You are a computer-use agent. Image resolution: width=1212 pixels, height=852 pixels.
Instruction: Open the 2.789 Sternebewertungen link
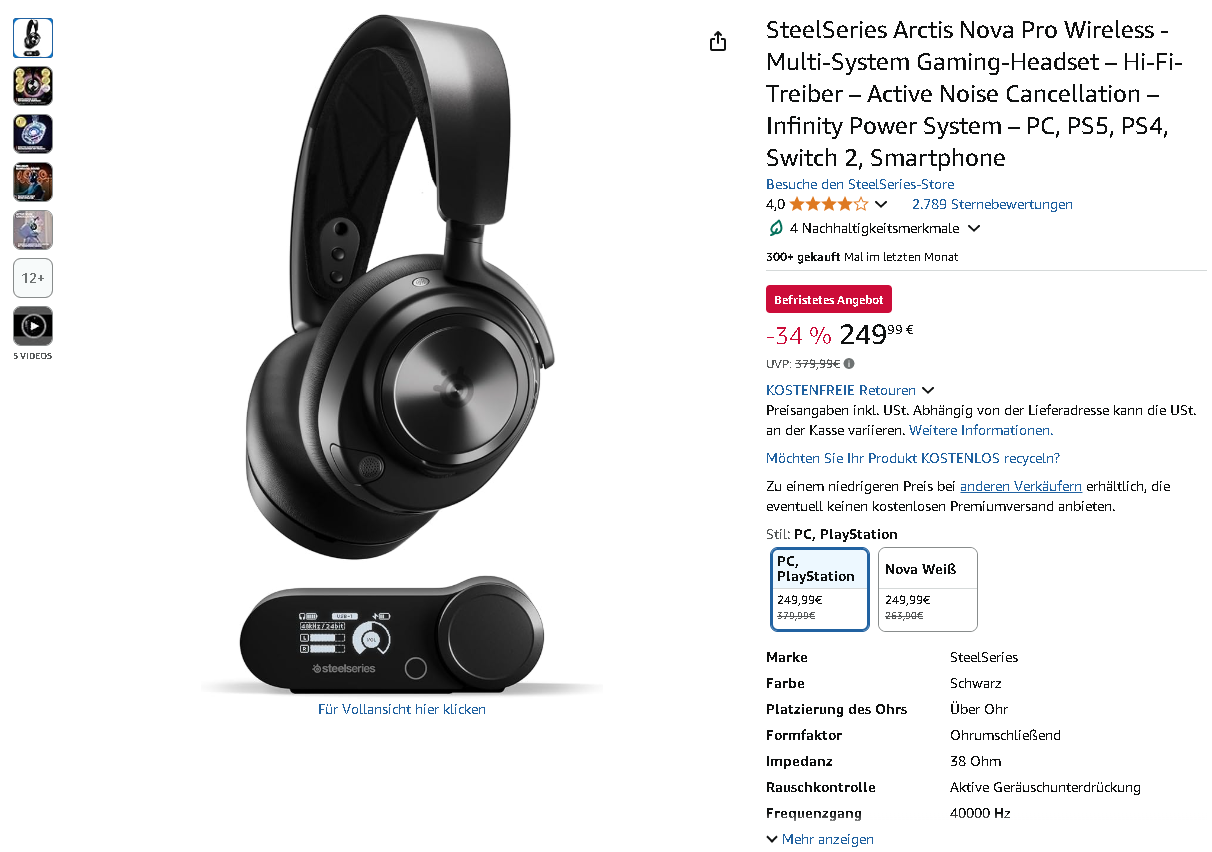992,204
